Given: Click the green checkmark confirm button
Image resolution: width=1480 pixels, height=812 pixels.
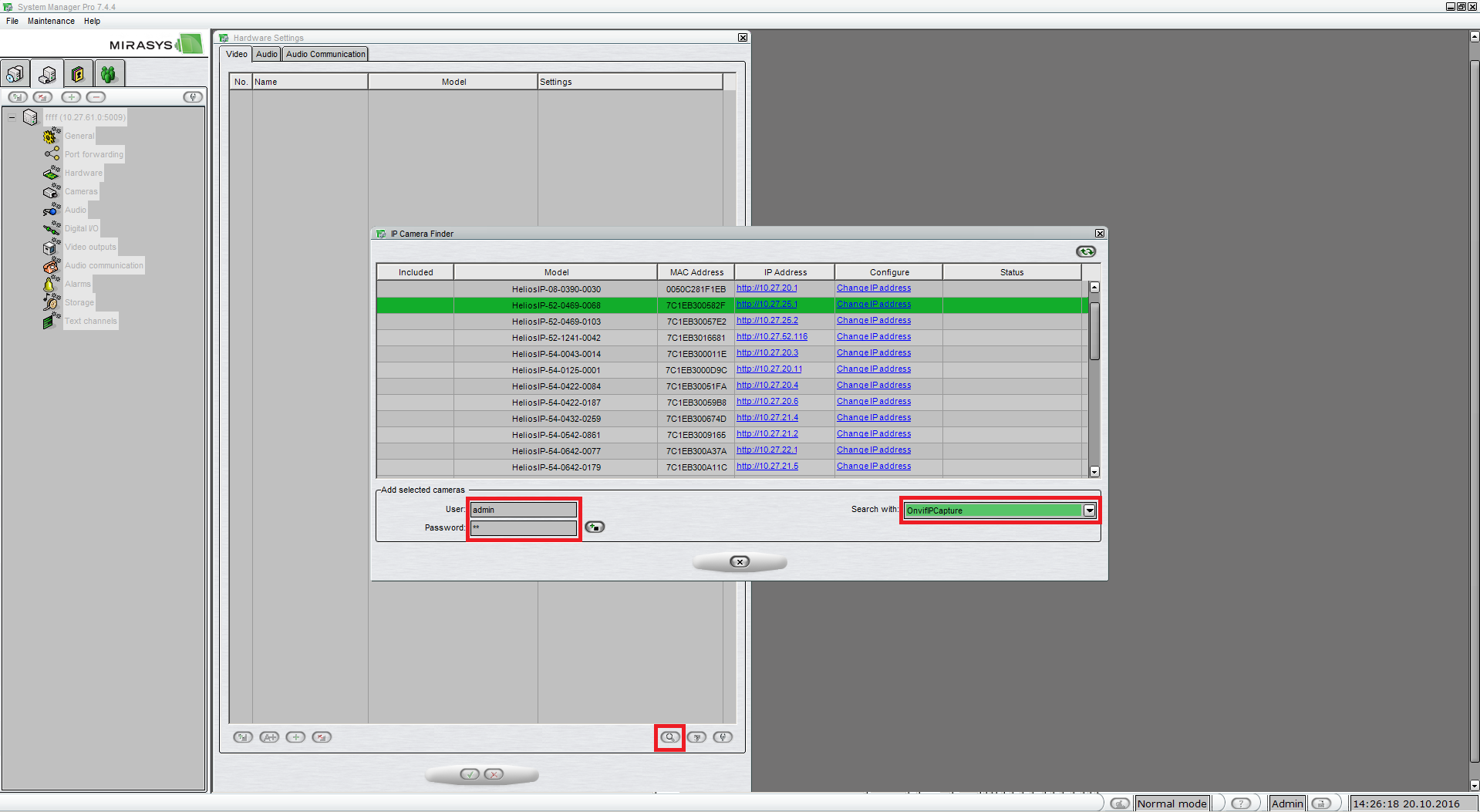Looking at the screenshot, I should 469,774.
